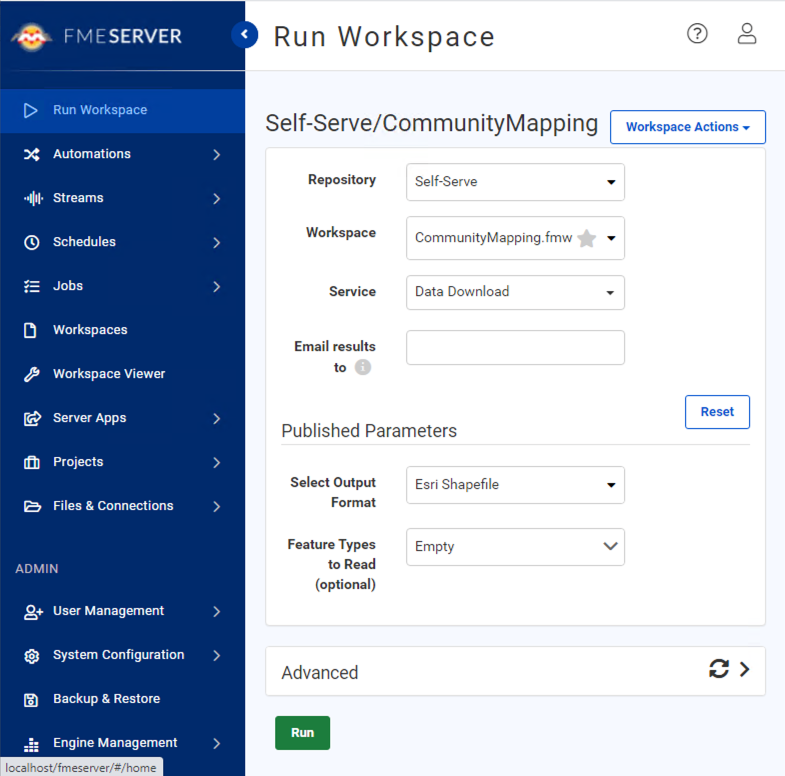Click the Workspaces file icon
Viewport: 785px width, 776px height.
click(30, 330)
